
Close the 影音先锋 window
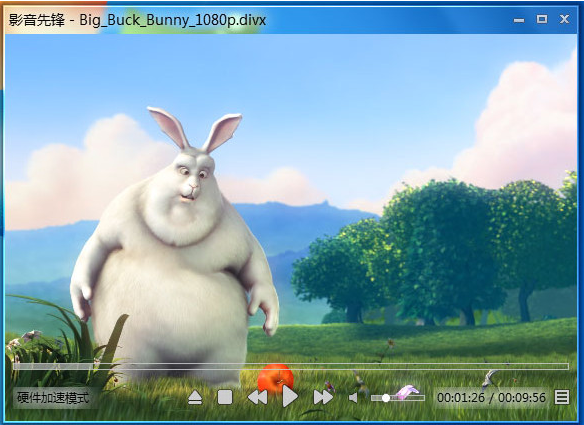point(565,19)
